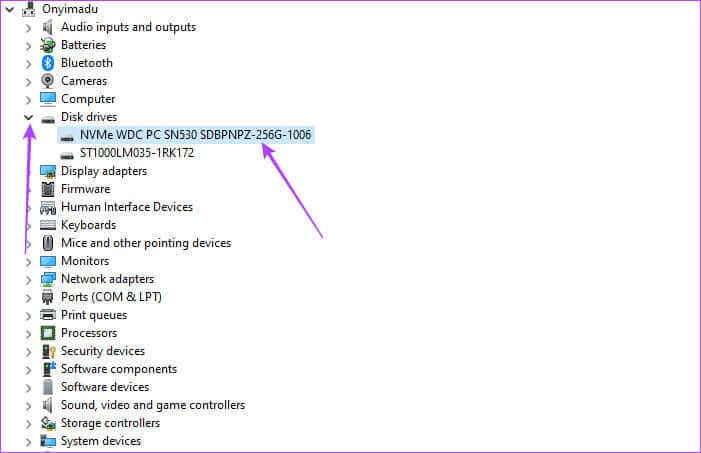Expand Audio inputs and outputs category
The image size is (701, 453).
point(28,28)
